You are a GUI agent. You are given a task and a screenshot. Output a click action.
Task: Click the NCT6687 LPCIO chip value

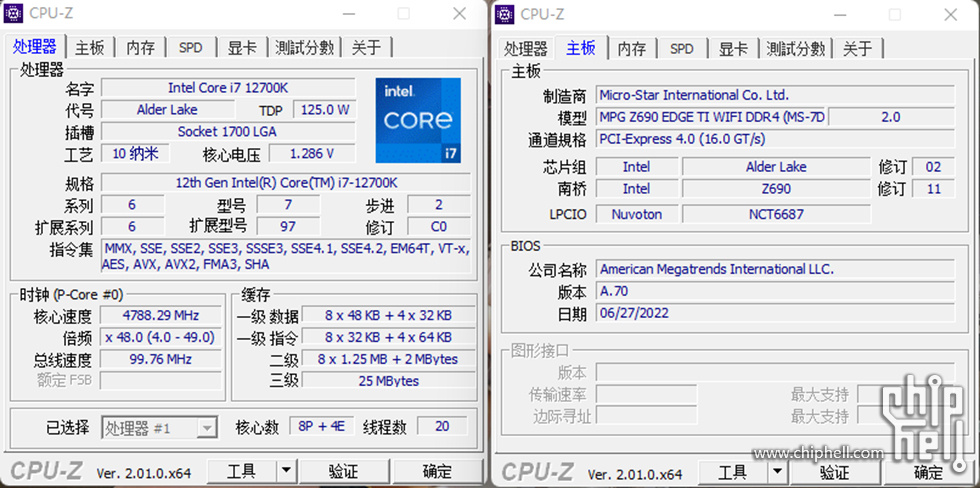coord(776,214)
